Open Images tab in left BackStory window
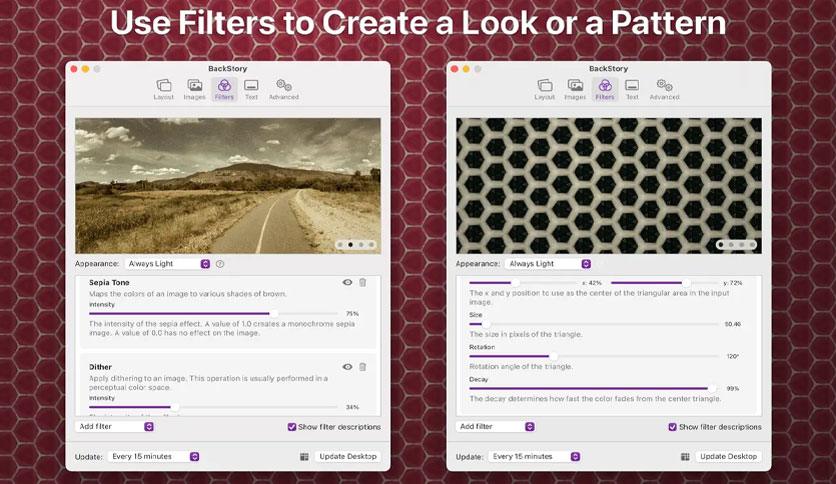 (x=194, y=89)
